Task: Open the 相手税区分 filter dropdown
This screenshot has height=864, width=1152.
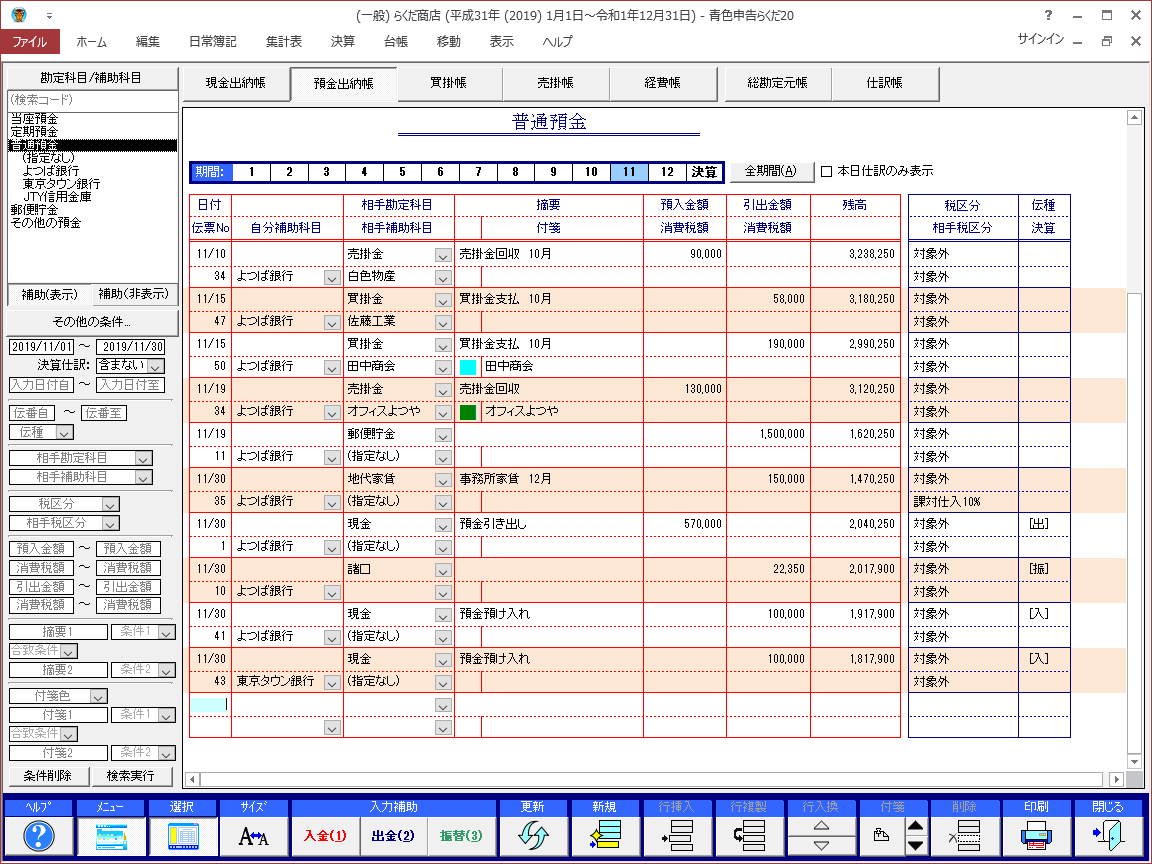Action: (x=110, y=523)
